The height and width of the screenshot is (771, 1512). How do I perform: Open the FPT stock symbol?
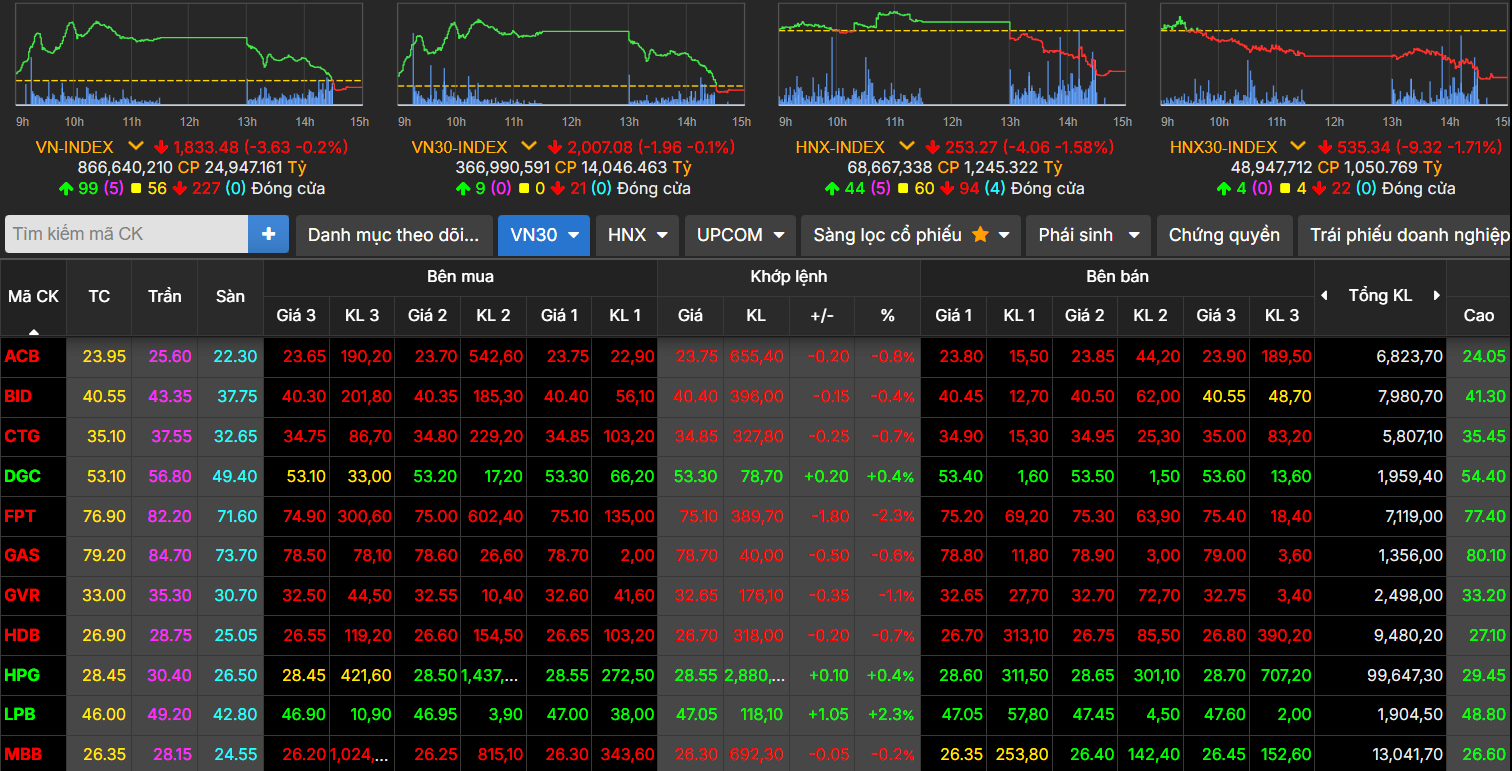coord(20,516)
